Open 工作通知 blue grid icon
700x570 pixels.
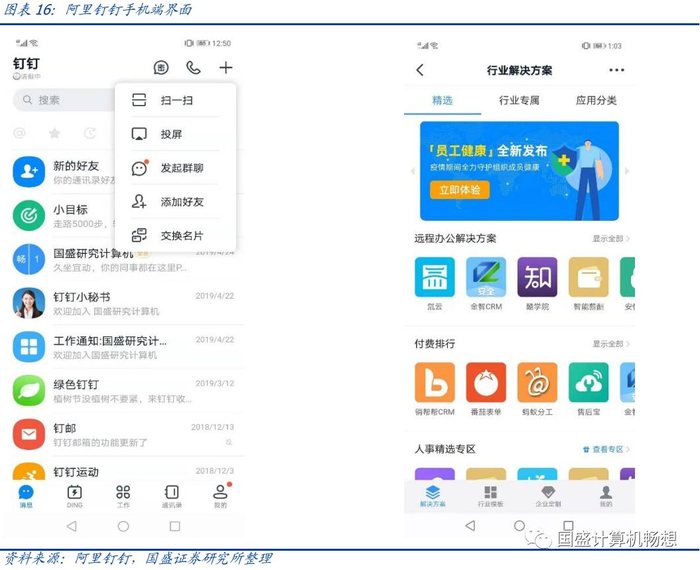29,347
